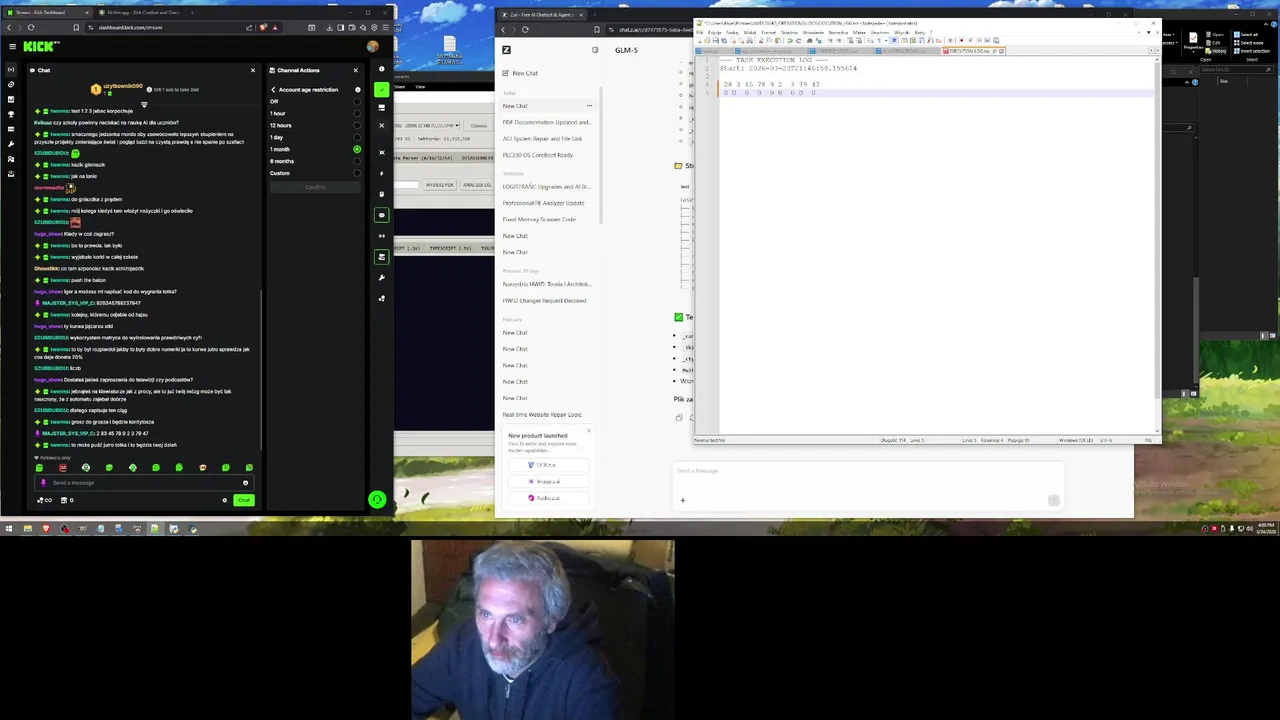
Task: Select Off account age restriction
Action: [357, 102]
